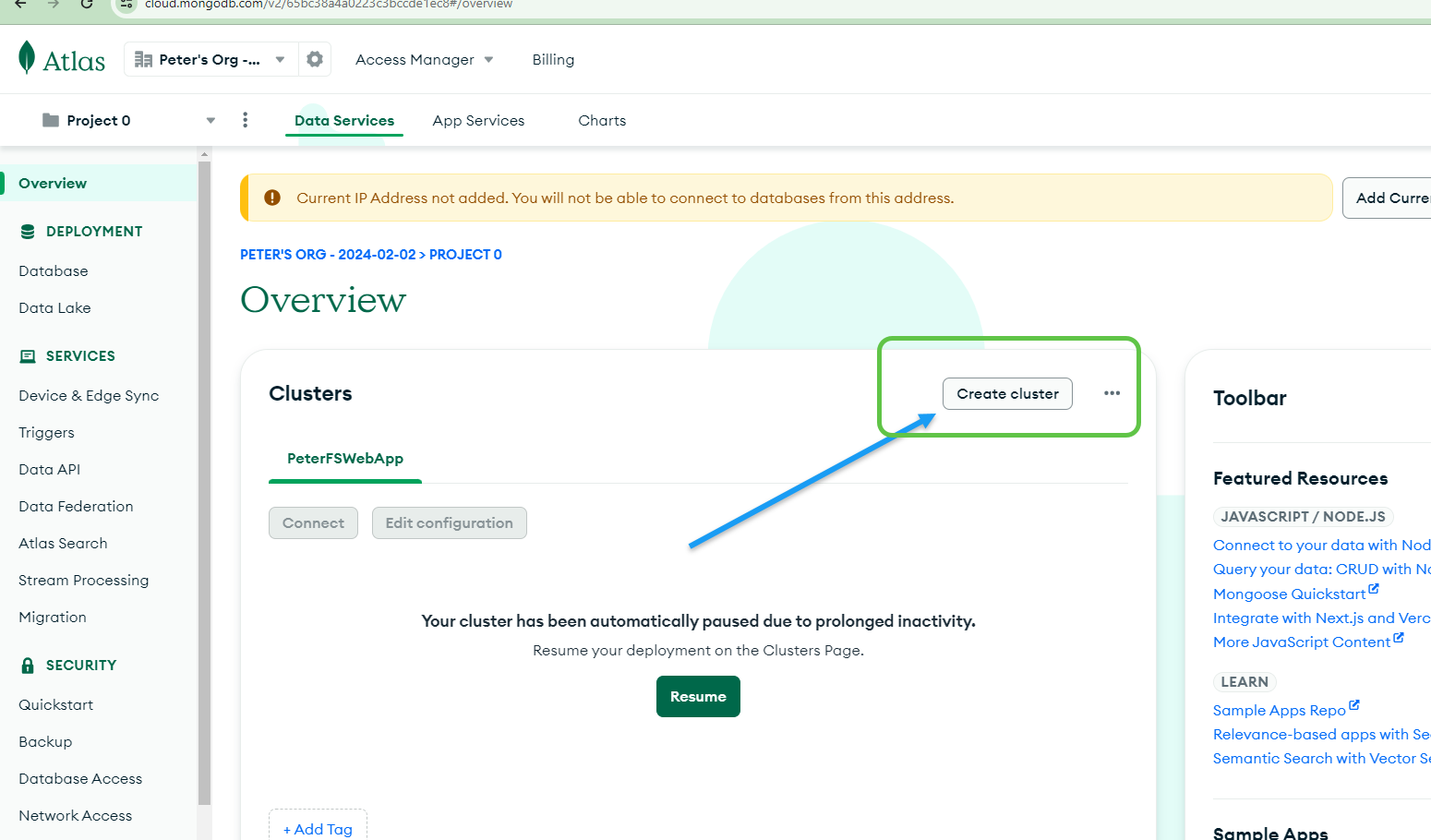Click the Sample Apps Repo external icon
Viewport: 1431px width, 840px height.
click(x=1354, y=705)
